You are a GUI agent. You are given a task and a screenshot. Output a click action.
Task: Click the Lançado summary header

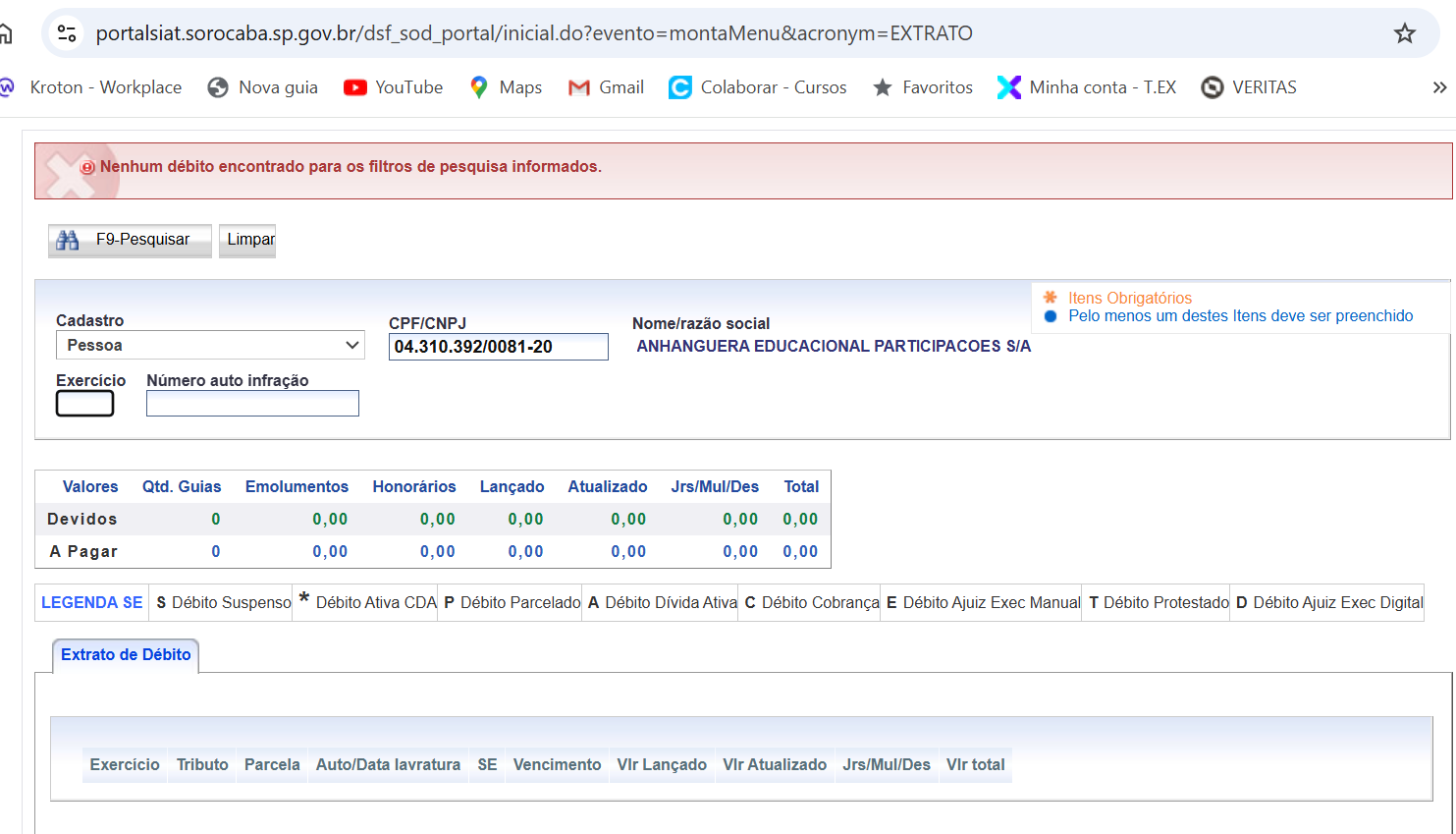[512, 487]
